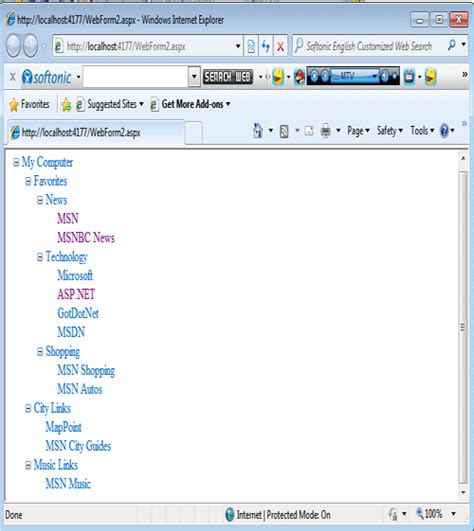This screenshot has height=531, width=474.
Task: Click the Refresh arrows icon
Action: (x=266, y=46)
